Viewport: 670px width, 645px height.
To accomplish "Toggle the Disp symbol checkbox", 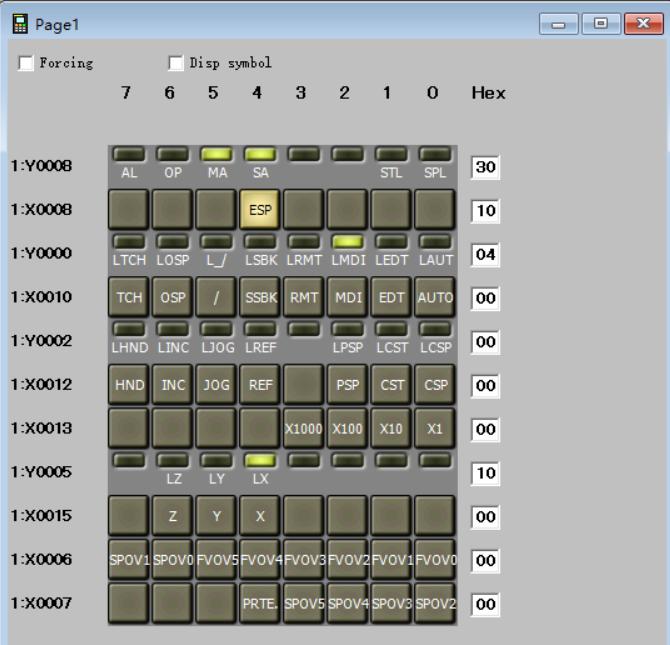I will click(x=176, y=63).
